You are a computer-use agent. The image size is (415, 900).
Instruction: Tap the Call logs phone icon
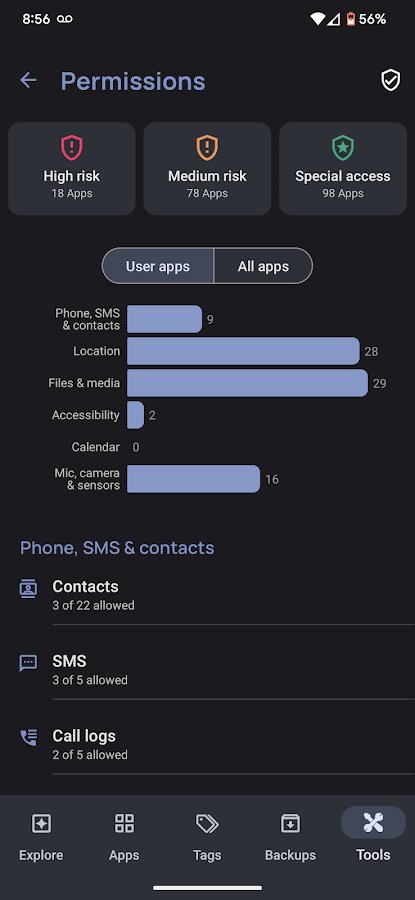point(28,738)
